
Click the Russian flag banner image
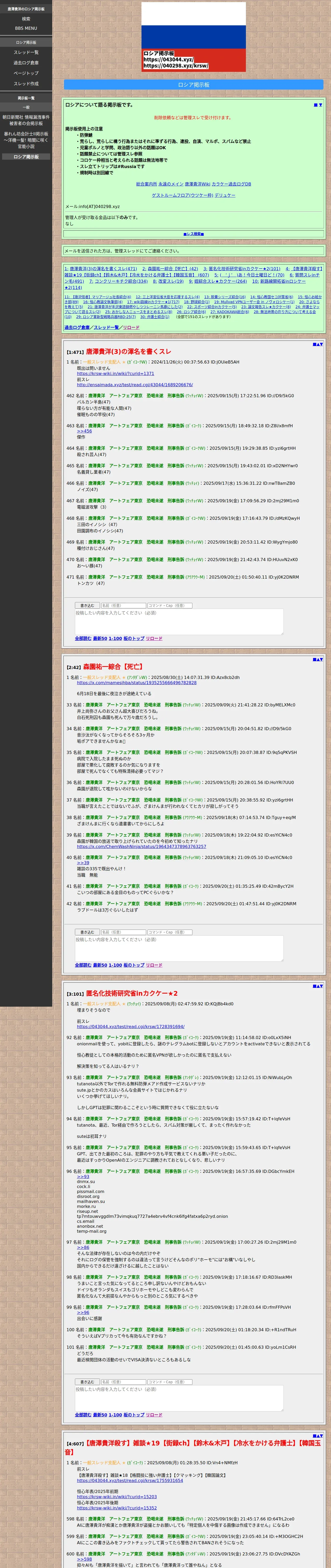click(x=193, y=37)
